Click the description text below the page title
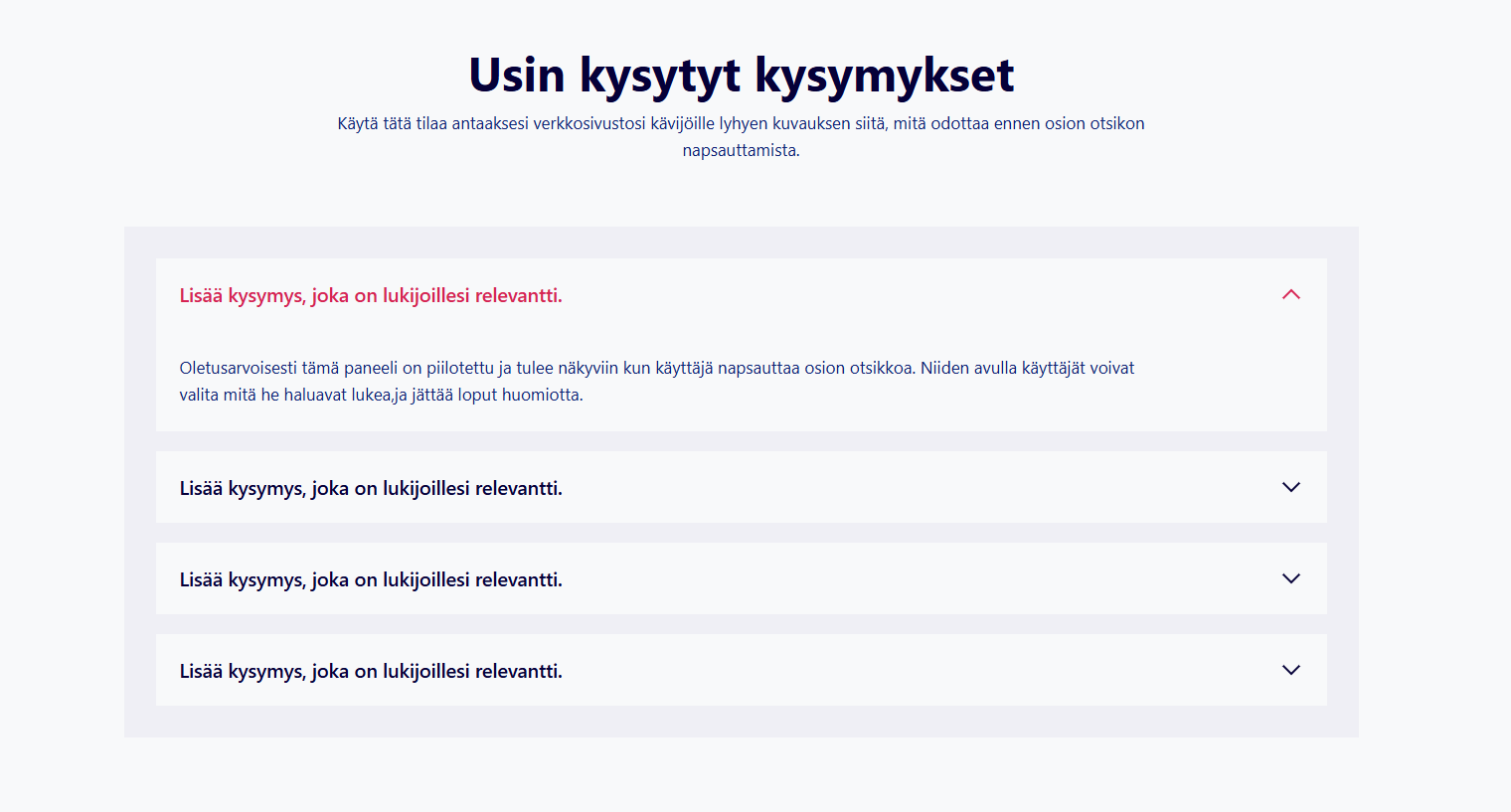The image size is (1511, 812). 741,136
